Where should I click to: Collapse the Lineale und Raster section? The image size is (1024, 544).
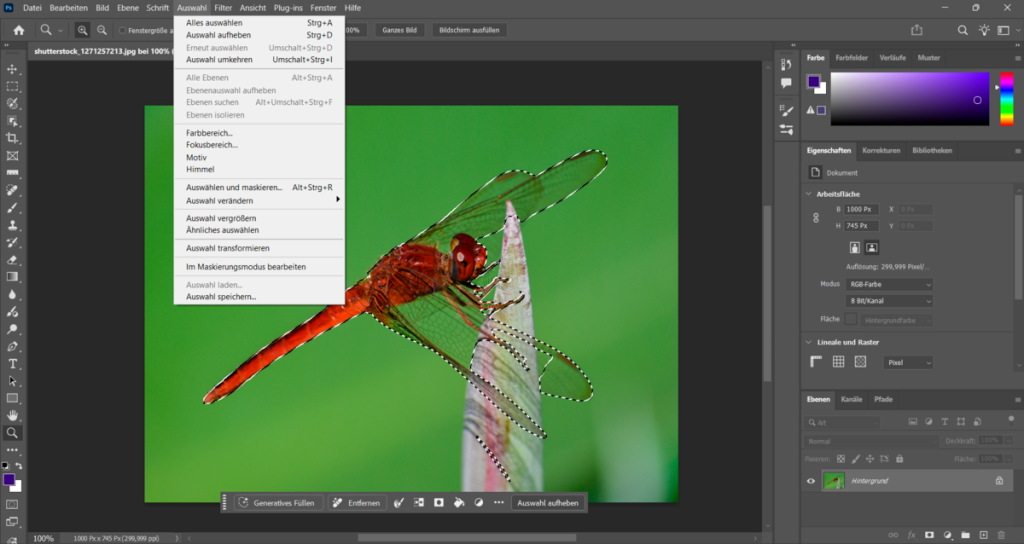[808, 342]
